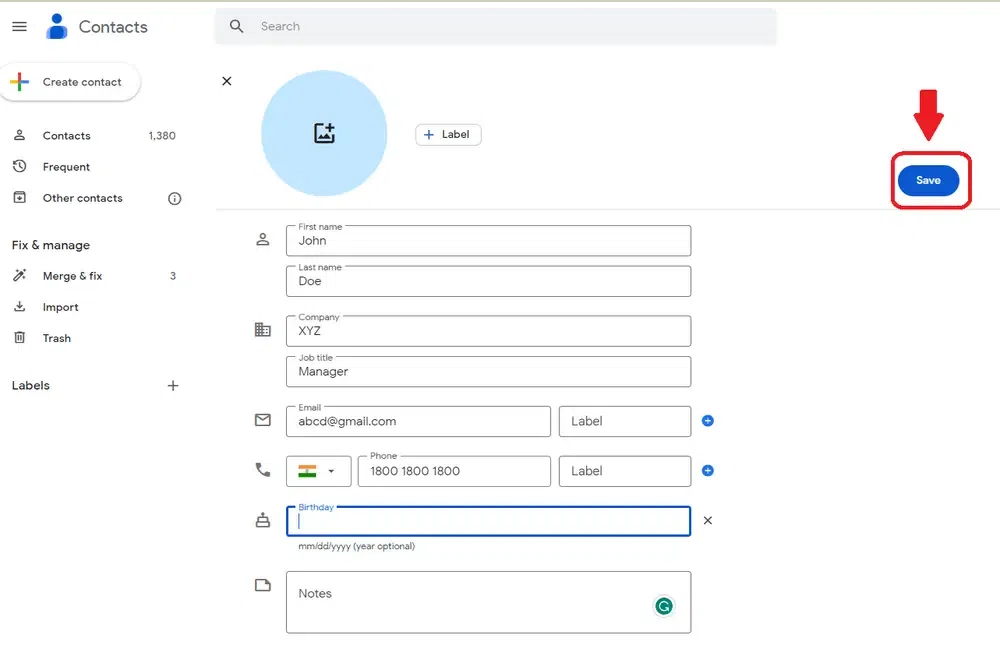Viewport: 1000px width, 663px height.
Task: Show info about Other contacts
Action: click(174, 198)
